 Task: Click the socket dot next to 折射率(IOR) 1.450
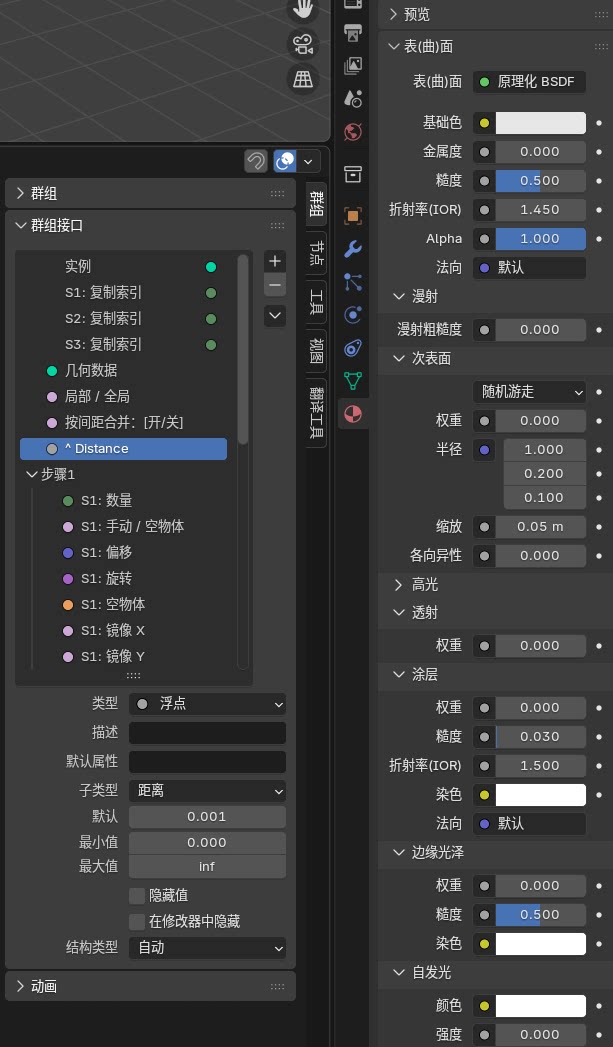[x=484, y=210]
